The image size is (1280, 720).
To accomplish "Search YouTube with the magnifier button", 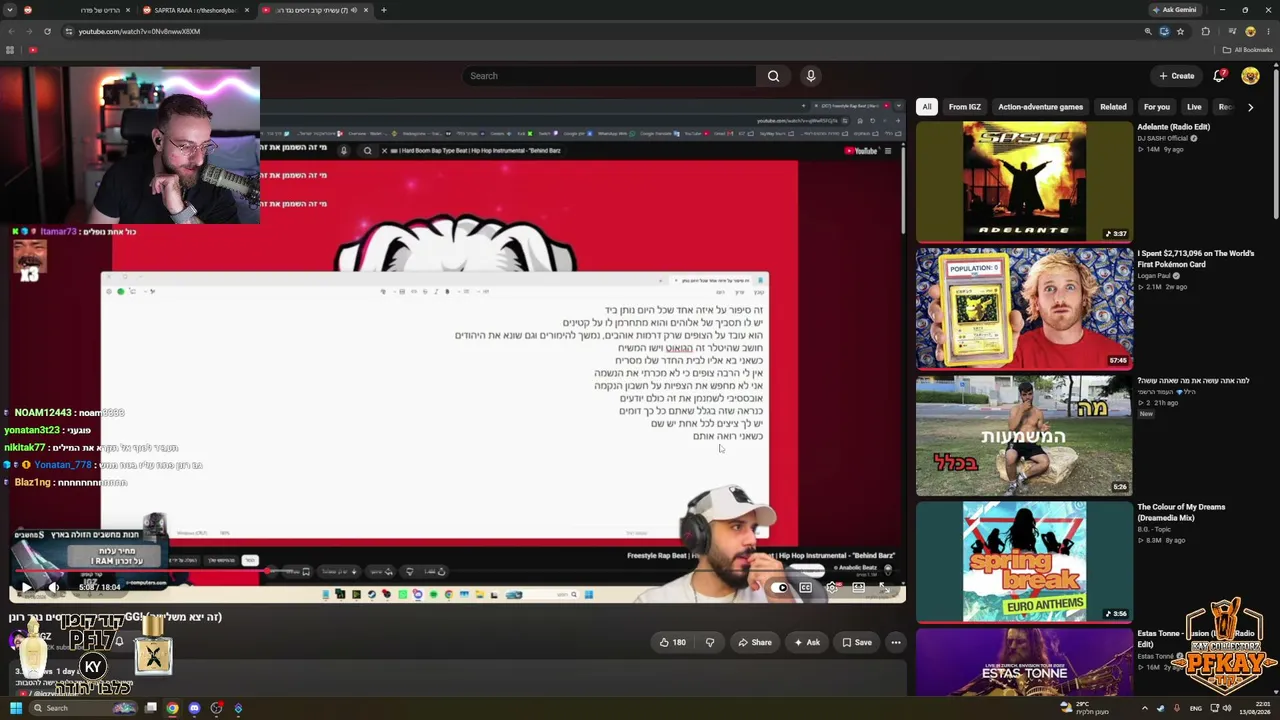I will (x=773, y=76).
